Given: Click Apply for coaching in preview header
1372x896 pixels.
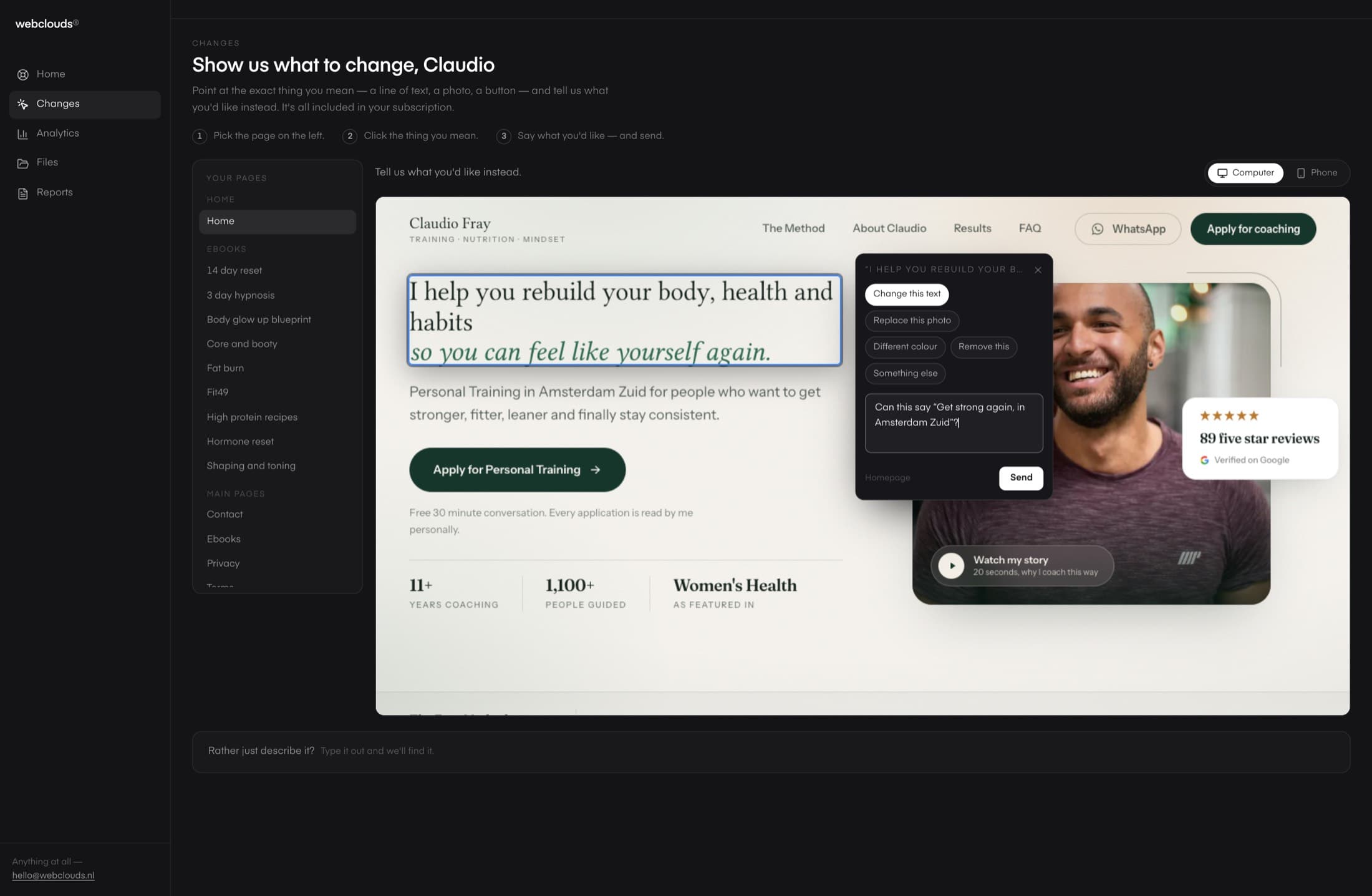Looking at the screenshot, I should (x=1253, y=229).
